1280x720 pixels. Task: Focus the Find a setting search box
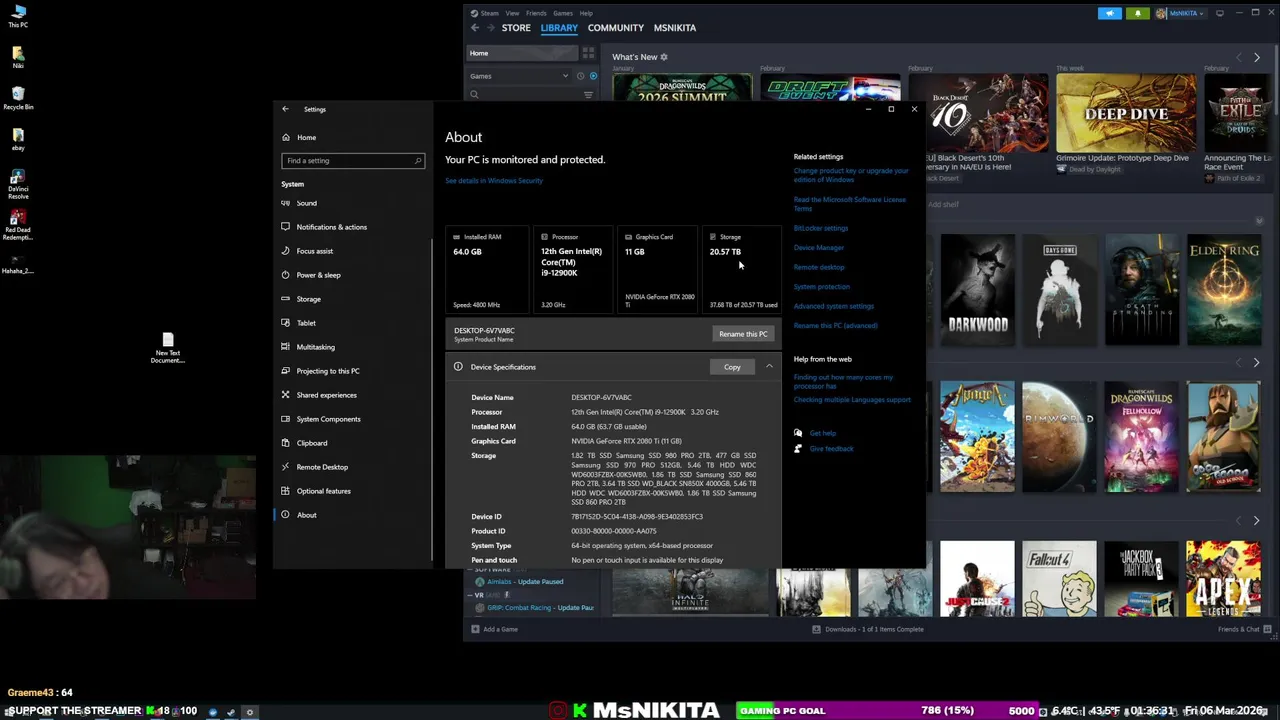353,161
